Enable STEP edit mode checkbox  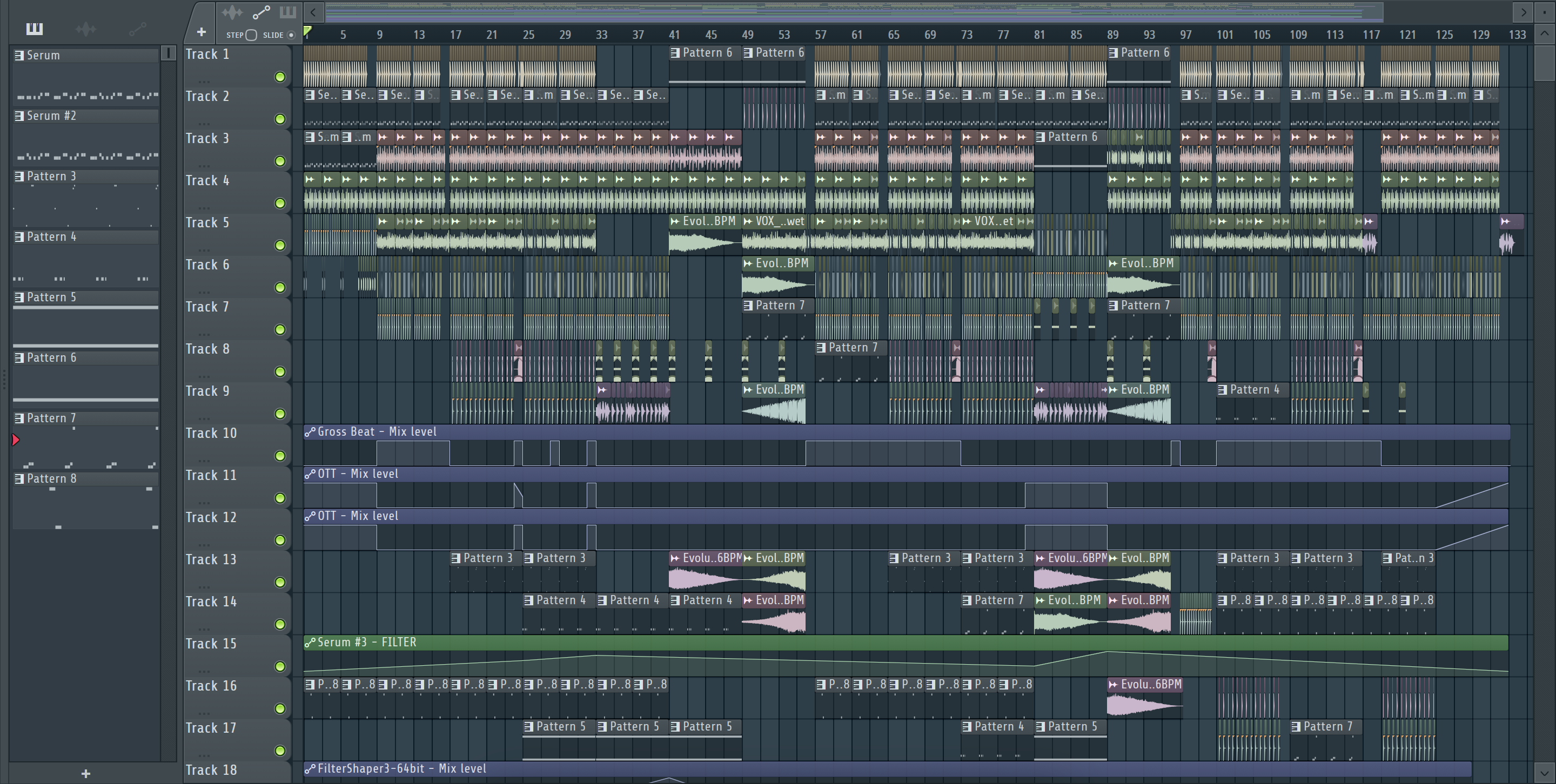(x=252, y=35)
